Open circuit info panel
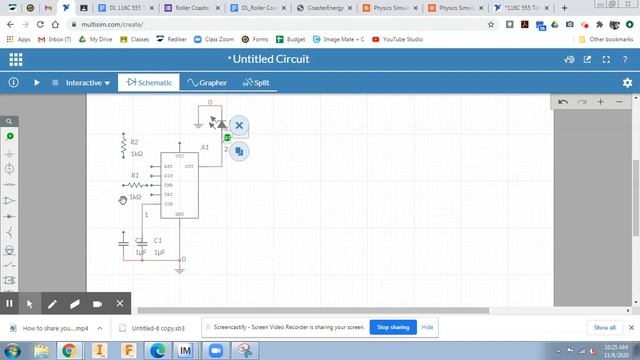 pyautogui.click(x=13, y=82)
